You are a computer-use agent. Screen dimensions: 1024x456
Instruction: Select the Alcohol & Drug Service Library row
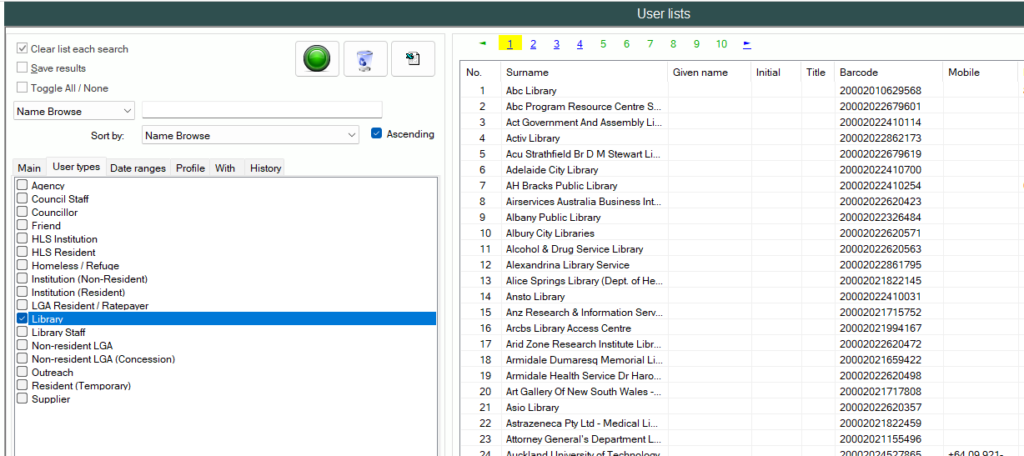(x=742, y=249)
